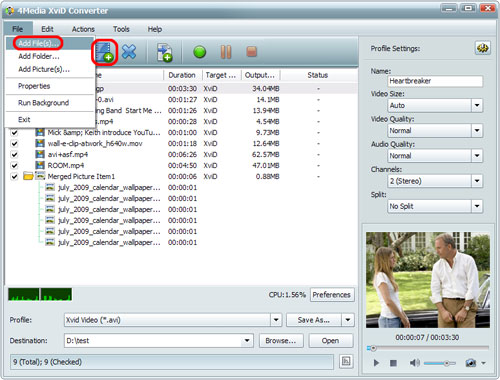Click the Add File toolbar icon
This screenshot has width=500, height=380.
pyautogui.click(x=104, y=52)
